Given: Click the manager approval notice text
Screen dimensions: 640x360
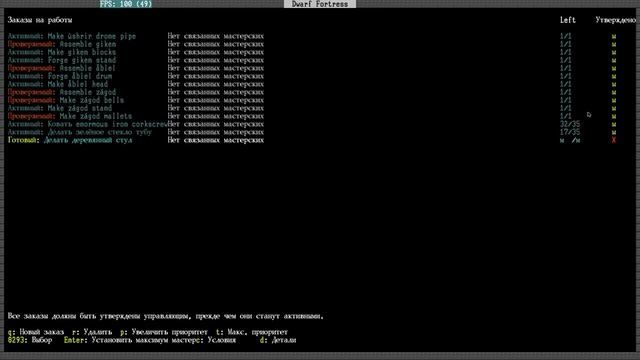Looking at the screenshot, I should tap(165, 316).
